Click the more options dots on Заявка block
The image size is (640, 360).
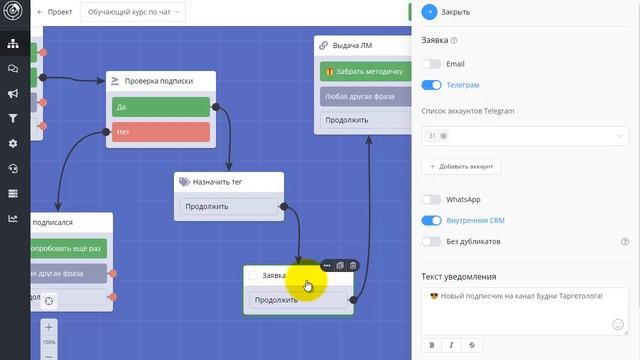point(327,266)
